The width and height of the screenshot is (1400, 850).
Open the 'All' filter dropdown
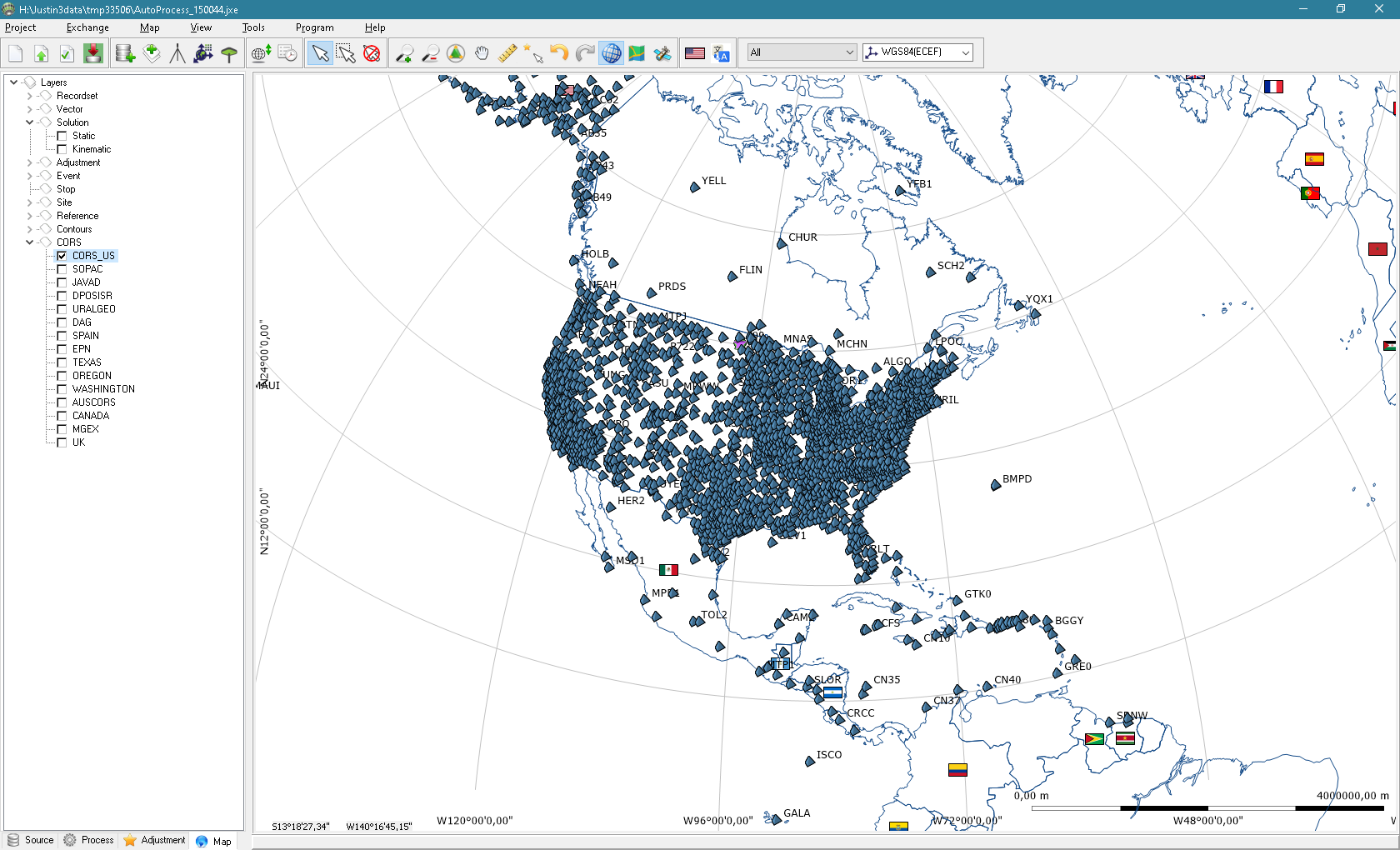click(x=802, y=52)
